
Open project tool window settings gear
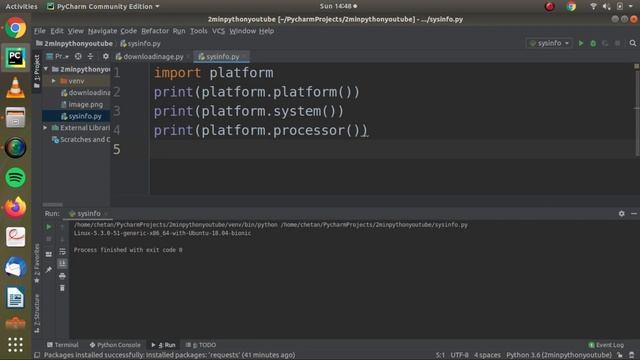(x=106, y=56)
